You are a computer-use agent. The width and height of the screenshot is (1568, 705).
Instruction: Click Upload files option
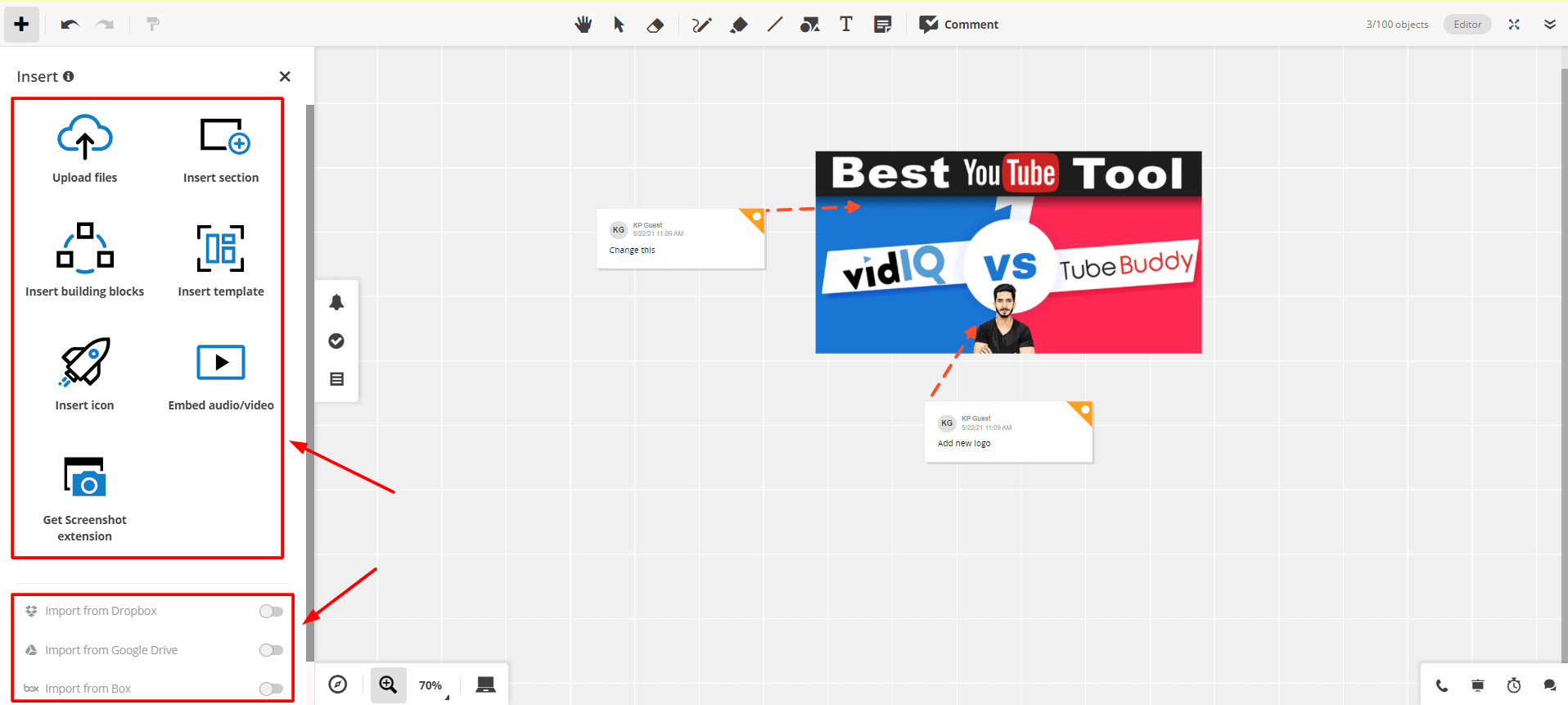pyautogui.click(x=85, y=149)
